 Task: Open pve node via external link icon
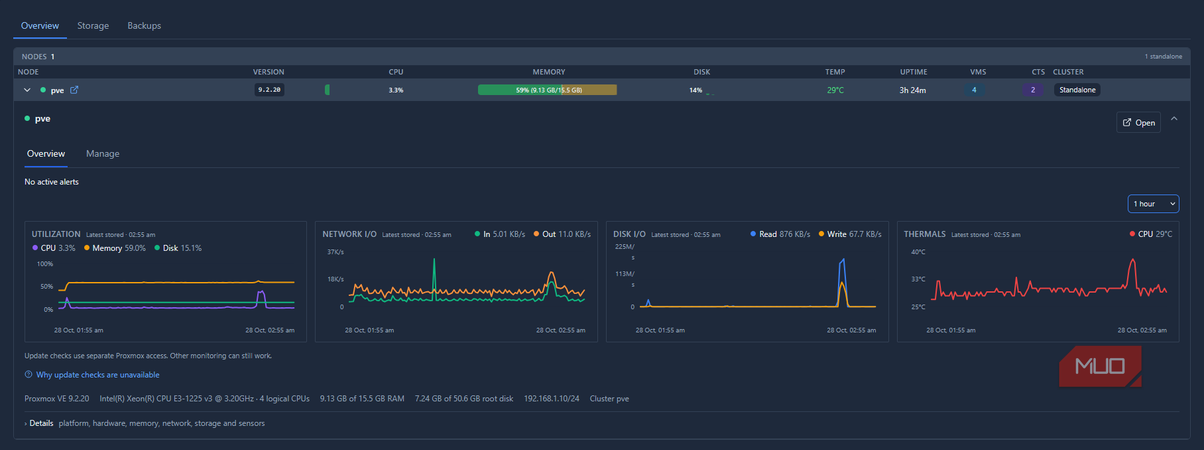pos(73,90)
